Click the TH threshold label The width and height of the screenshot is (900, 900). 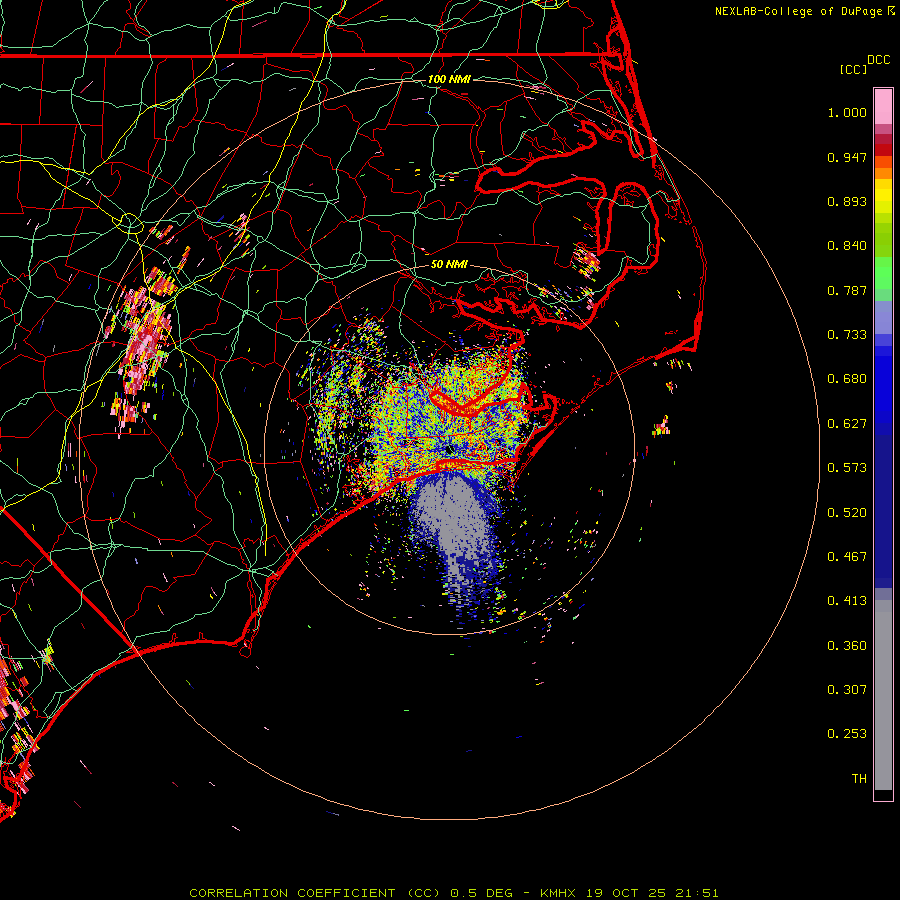[859, 779]
